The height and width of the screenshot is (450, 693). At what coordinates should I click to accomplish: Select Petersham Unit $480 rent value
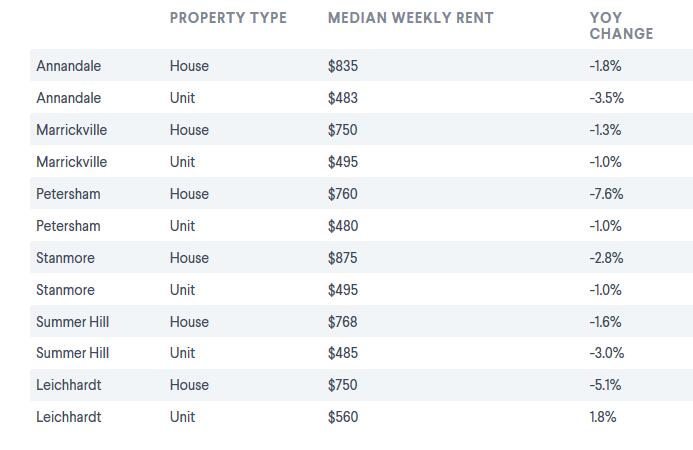pyautogui.click(x=343, y=226)
